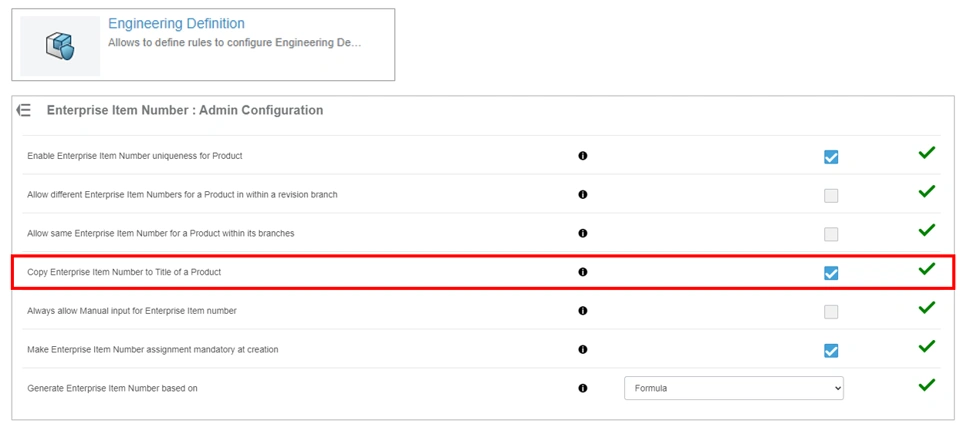960x424 pixels.
Task: Open the Formula dropdown
Action: [x=733, y=388]
